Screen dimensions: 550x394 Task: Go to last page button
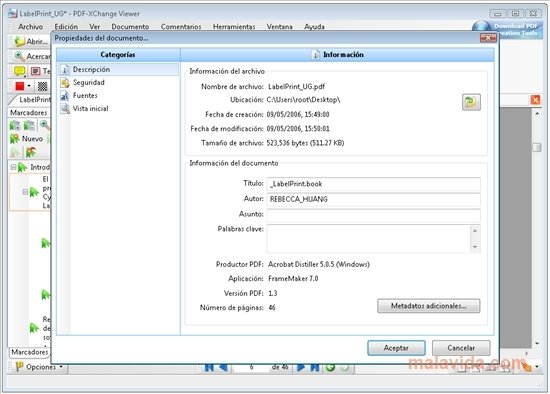[315, 367]
